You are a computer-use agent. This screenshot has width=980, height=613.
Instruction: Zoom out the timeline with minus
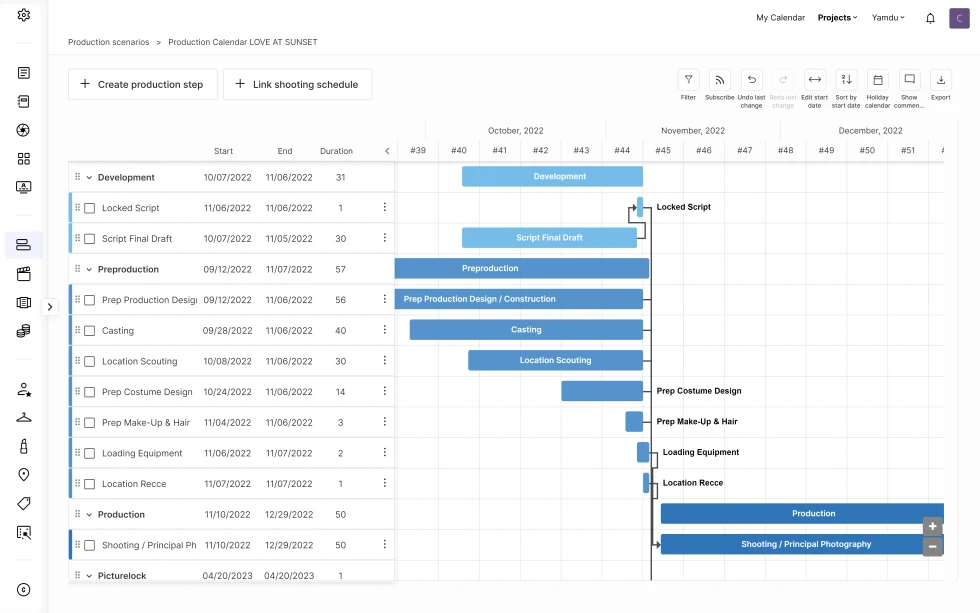coord(932,546)
